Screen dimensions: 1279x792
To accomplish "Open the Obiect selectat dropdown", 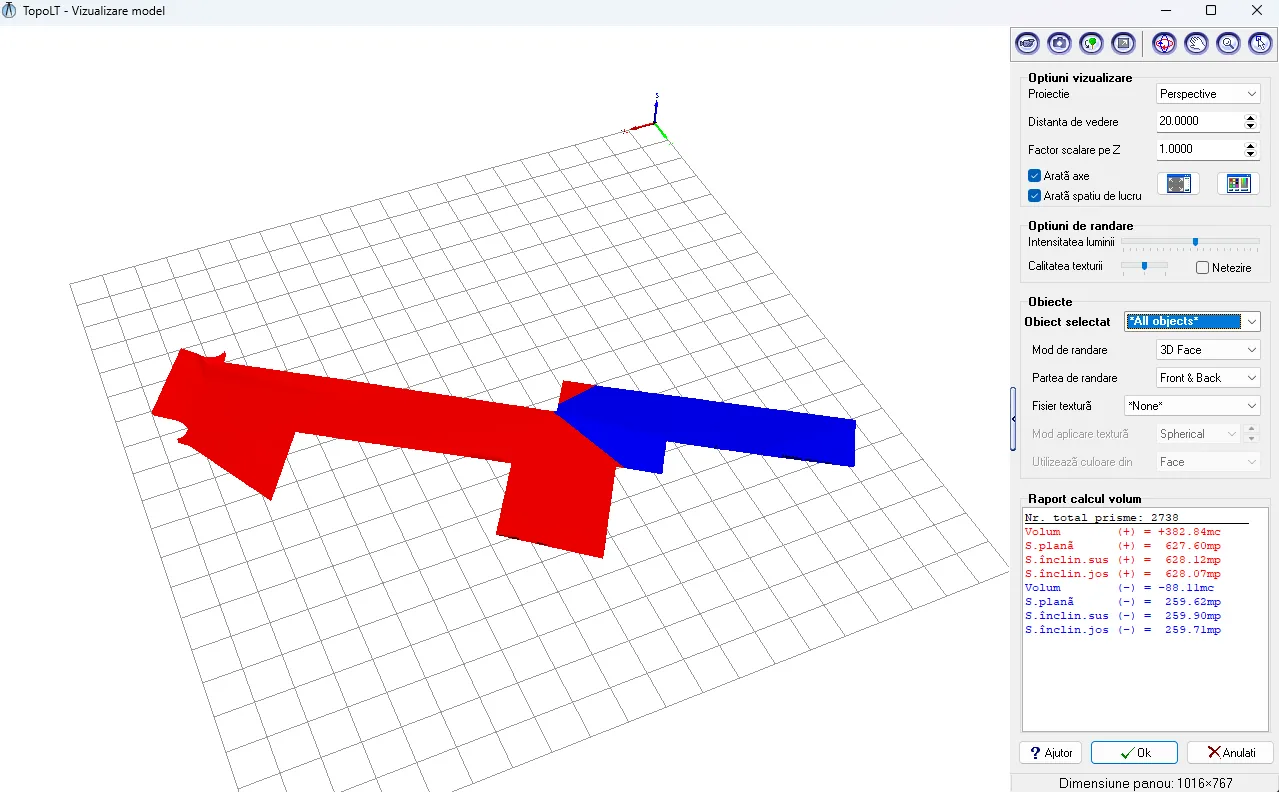I will pos(1192,322).
